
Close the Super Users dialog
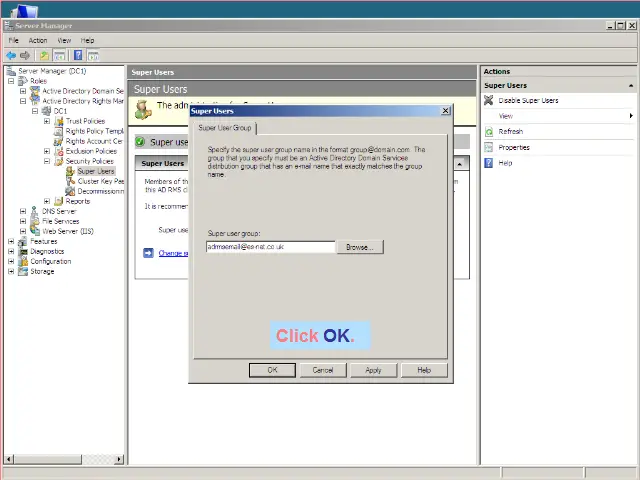tap(446, 111)
